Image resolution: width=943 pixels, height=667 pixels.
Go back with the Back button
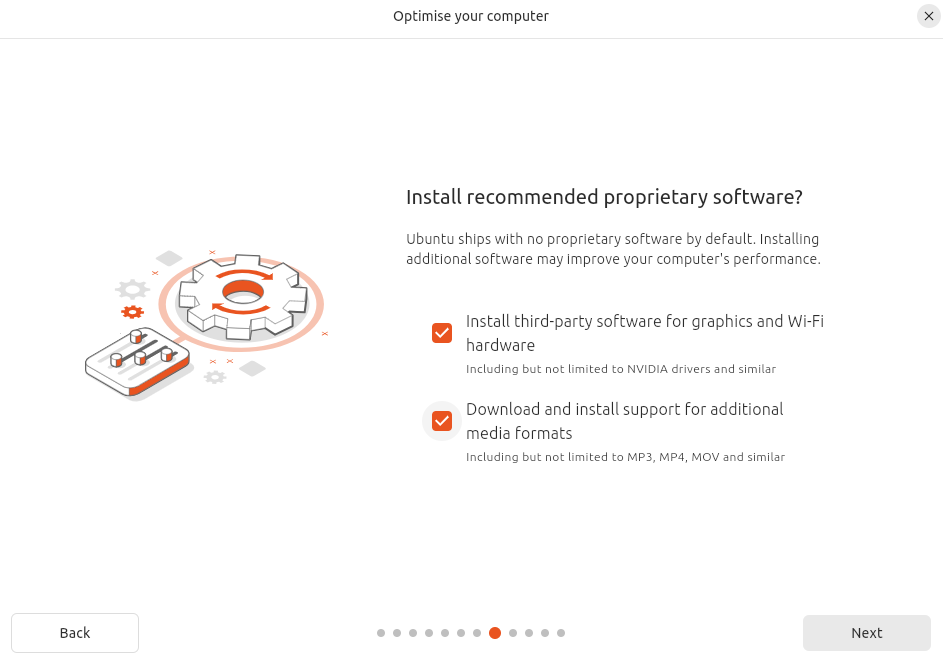[75, 633]
